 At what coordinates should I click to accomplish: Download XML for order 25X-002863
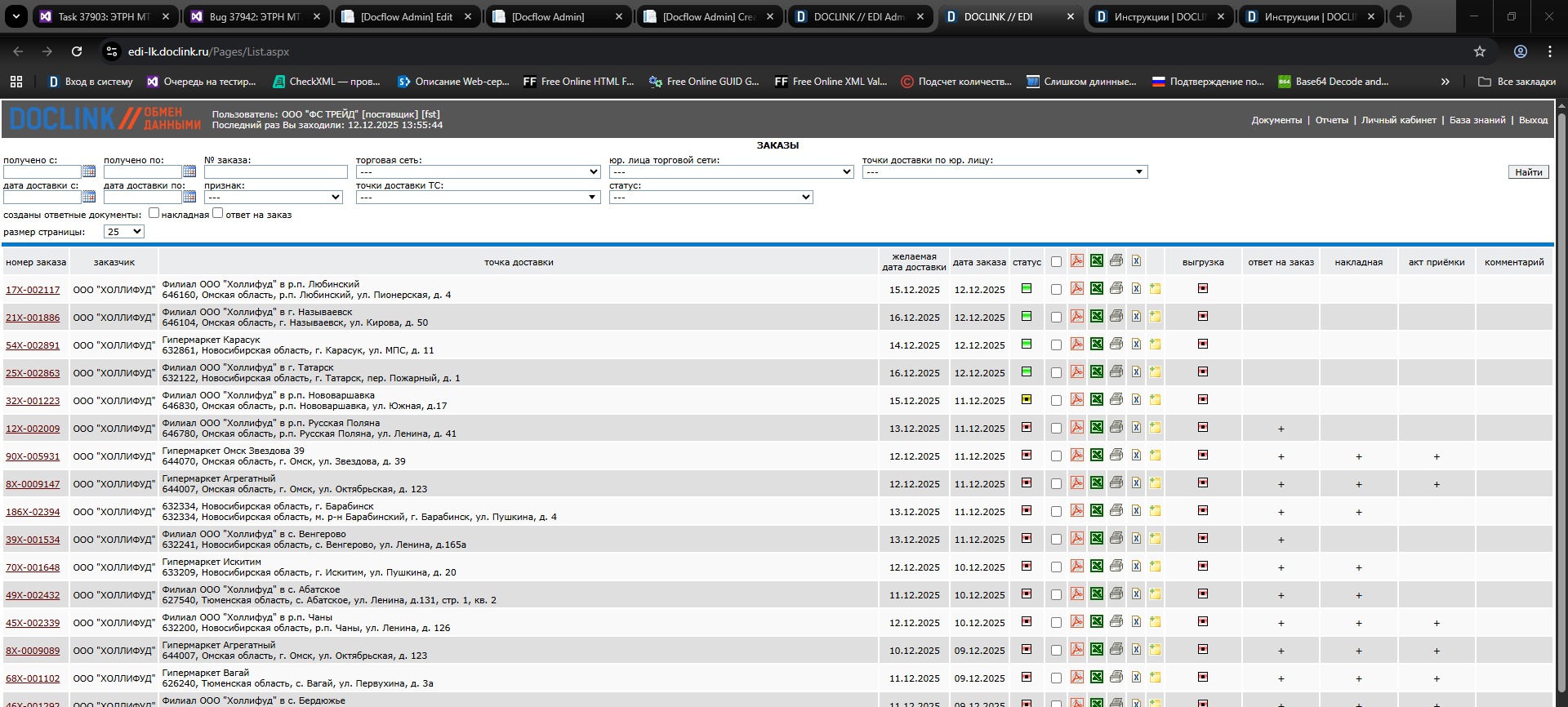[1136, 372]
